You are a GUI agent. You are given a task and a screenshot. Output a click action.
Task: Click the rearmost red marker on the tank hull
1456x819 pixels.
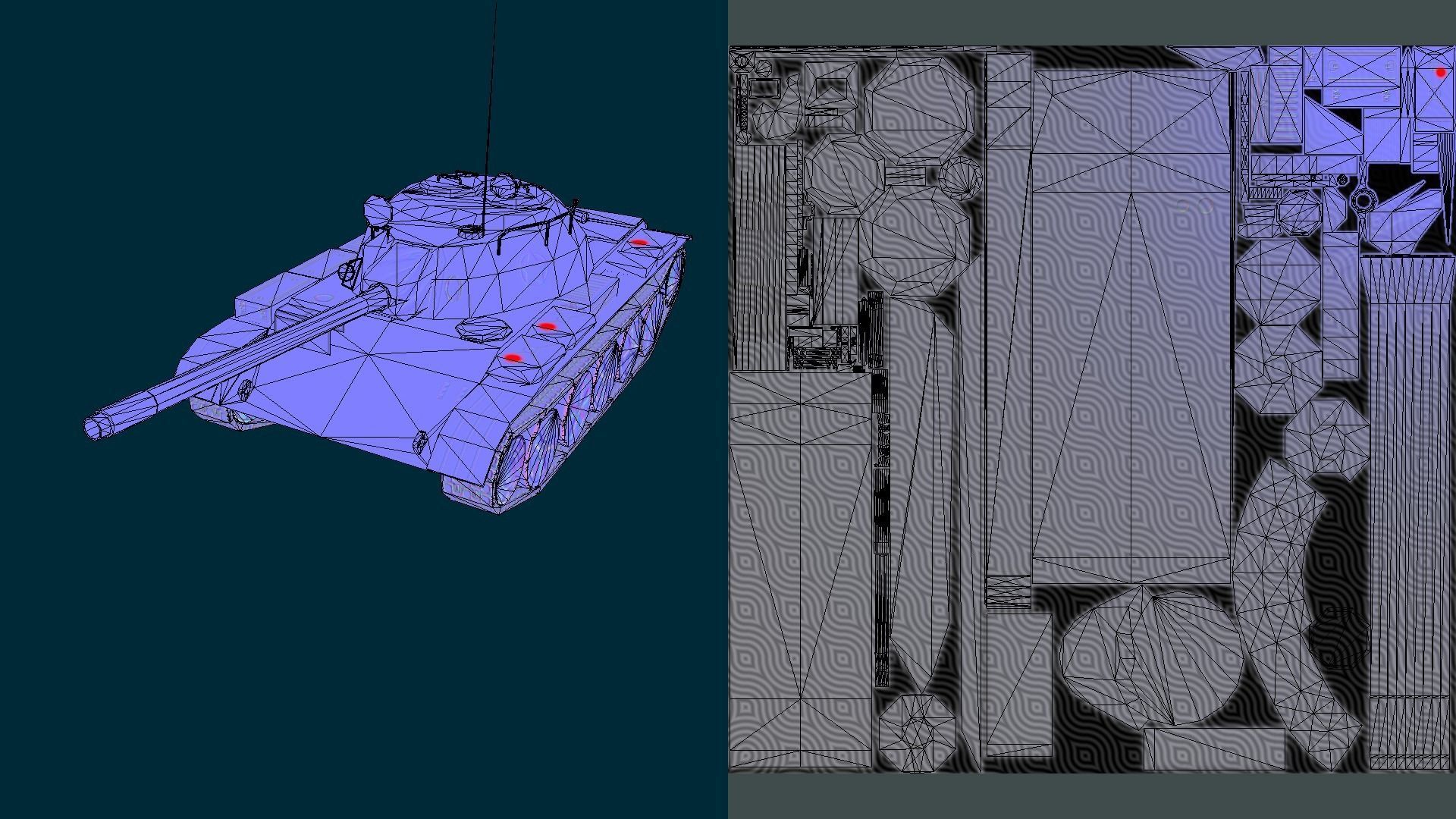(639, 243)
